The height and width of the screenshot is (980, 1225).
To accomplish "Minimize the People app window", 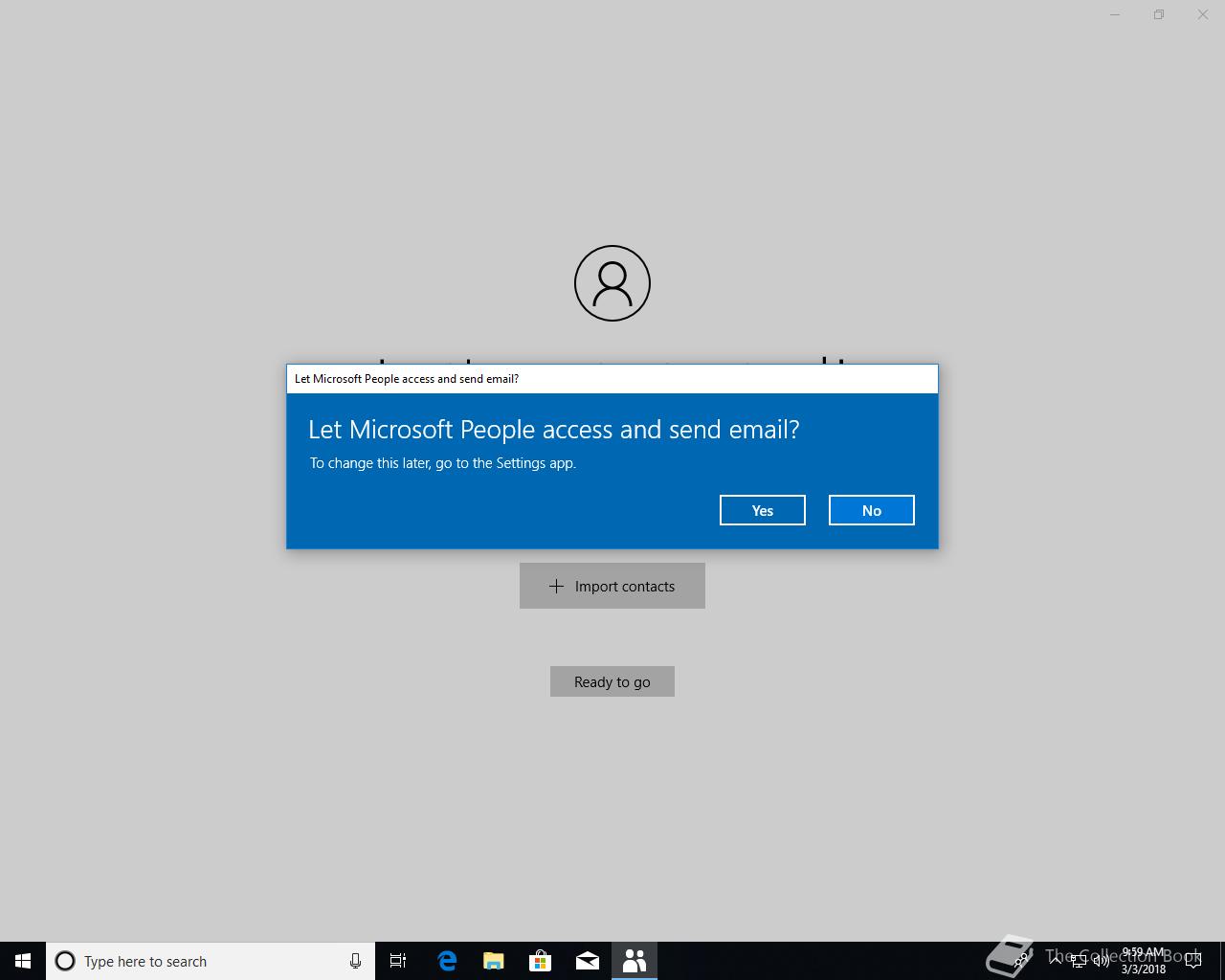I will (1115, 14).
